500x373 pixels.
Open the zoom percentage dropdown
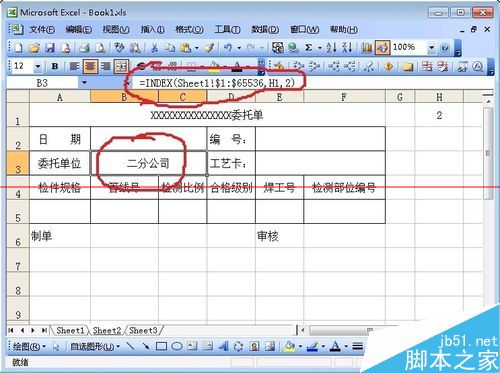[x=431, y=48]
